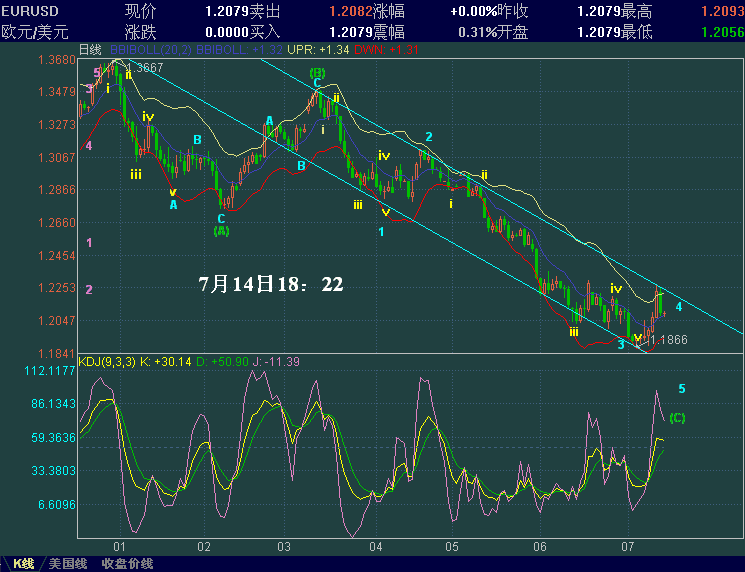745x572 pixels.
Task: Click the green (A) wave label
Action: click(x=221, y=231)
